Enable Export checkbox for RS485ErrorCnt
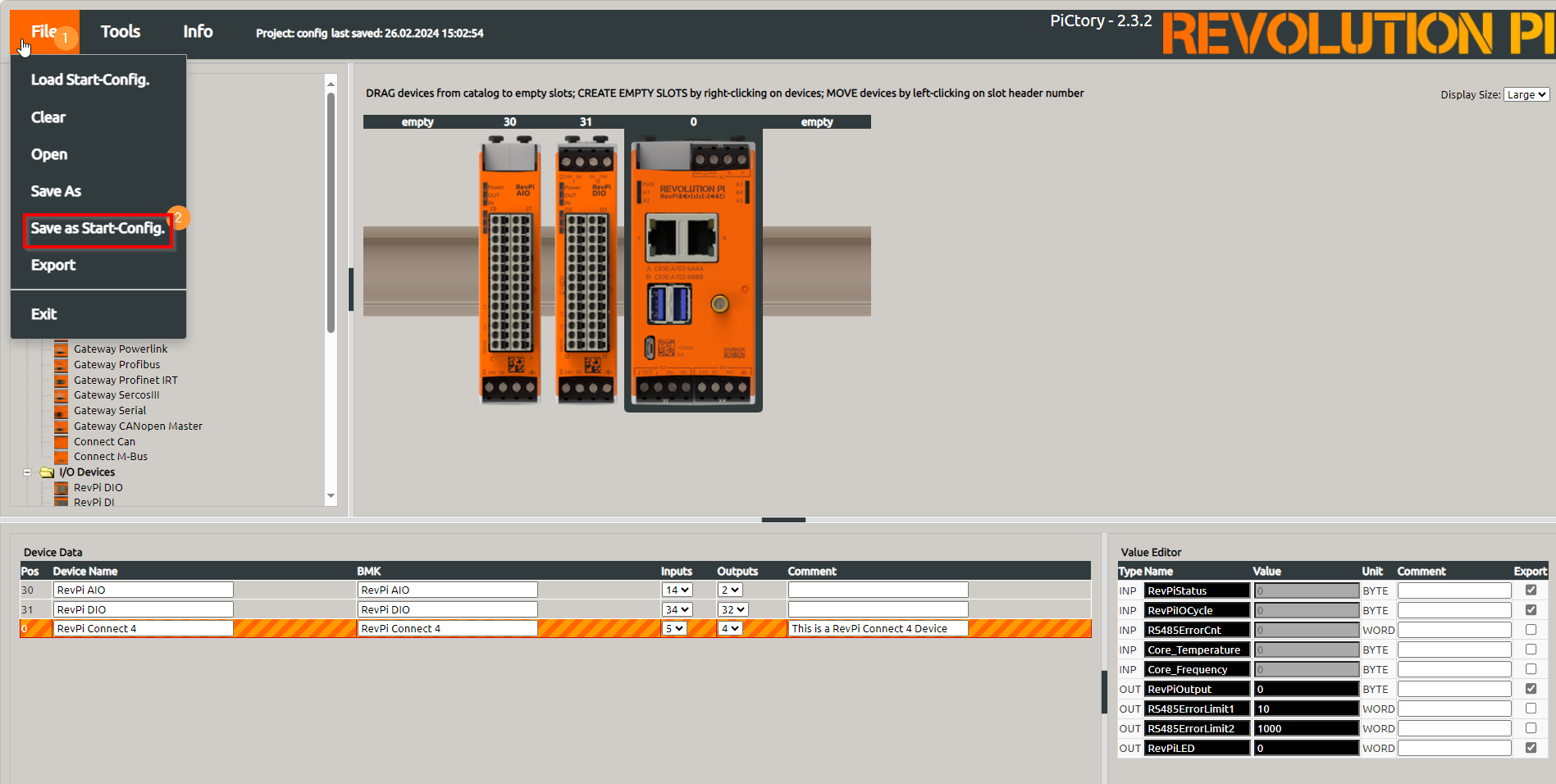The height and width of the screenshot is (784, 1556). pyautogui.click(x=1531, y=629)
